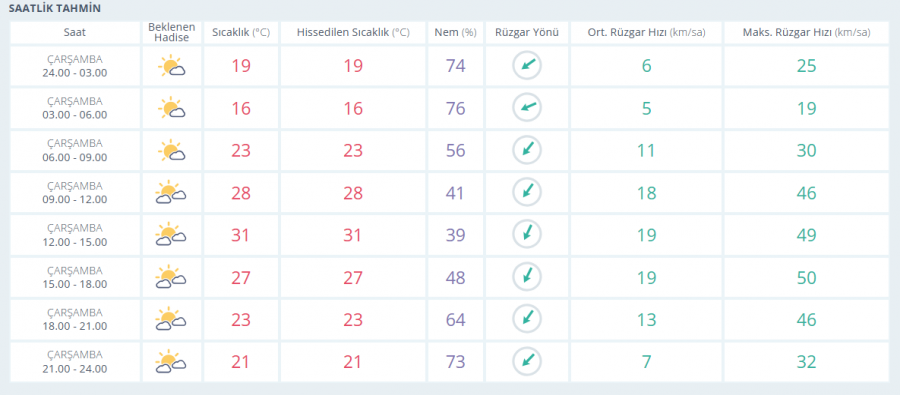
Task: Click humidity value 73
Action: pos(455,362)
